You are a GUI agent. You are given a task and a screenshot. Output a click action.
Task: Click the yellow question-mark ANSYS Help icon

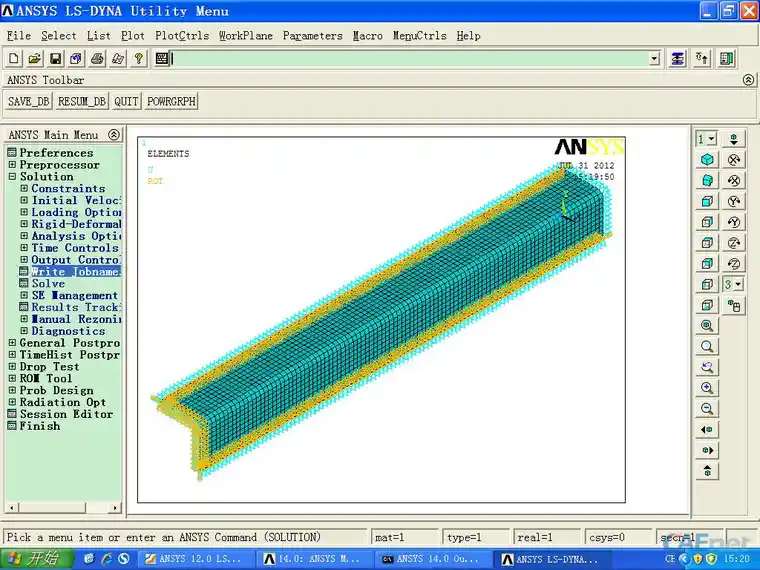click(x=139, y=59)
